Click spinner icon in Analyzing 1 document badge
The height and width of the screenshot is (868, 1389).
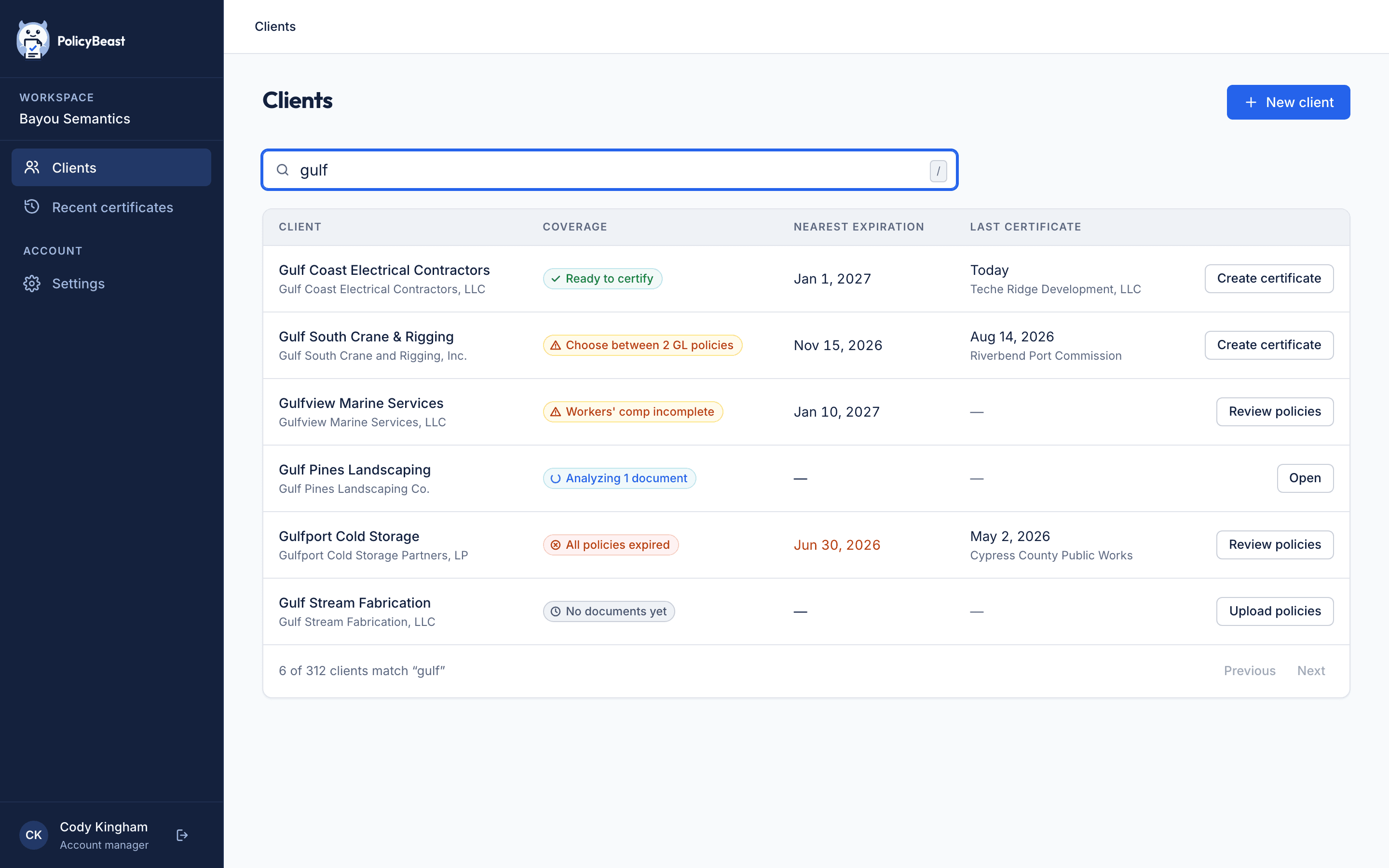pos(556,478)
